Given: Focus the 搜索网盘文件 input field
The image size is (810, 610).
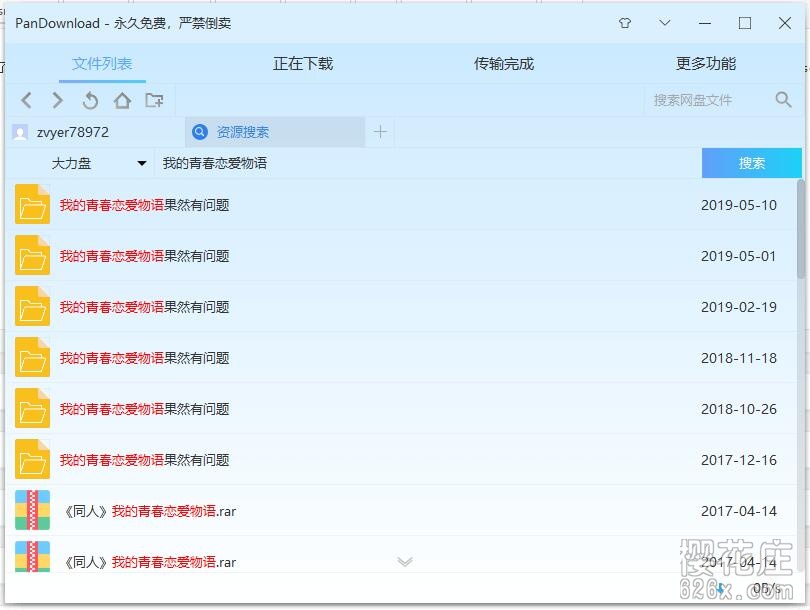Looking at the screenshot, I should (708, 100).
